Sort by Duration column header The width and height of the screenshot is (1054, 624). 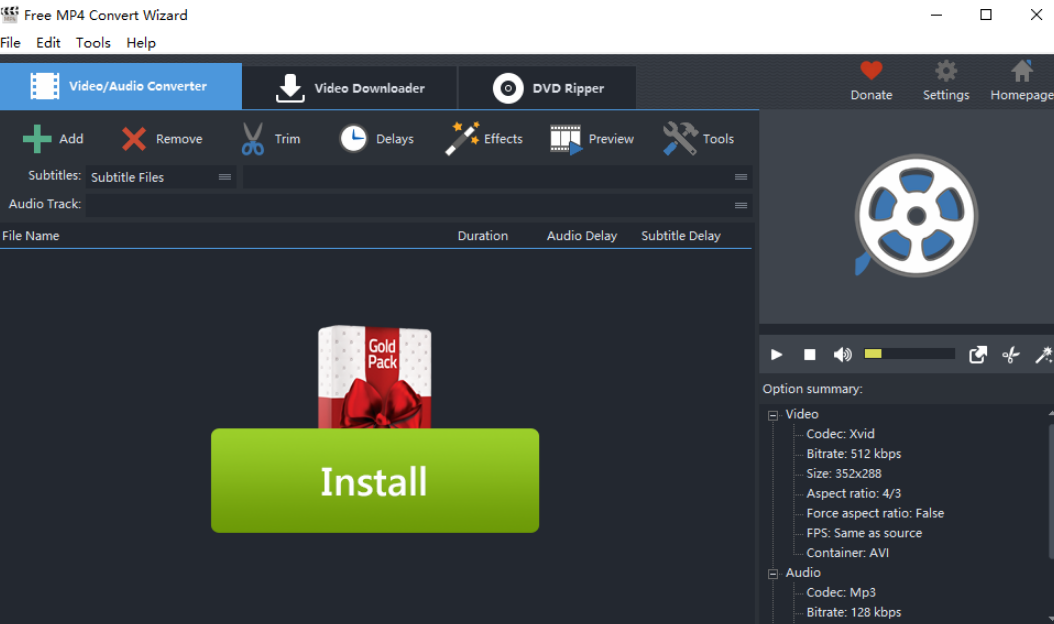pyautogui.click(x=483, y=235)
